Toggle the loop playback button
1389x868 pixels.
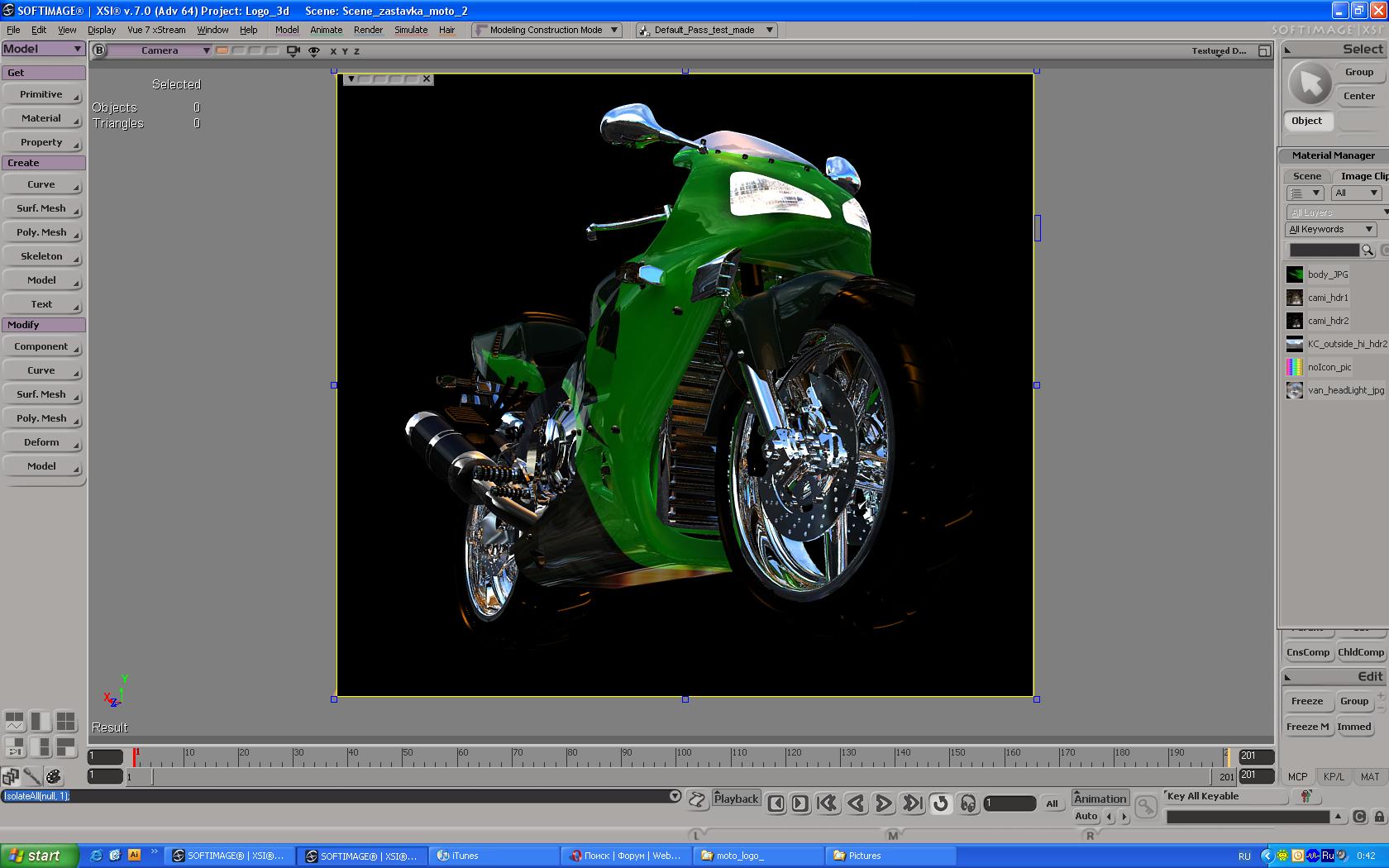(x=940, y=803)
